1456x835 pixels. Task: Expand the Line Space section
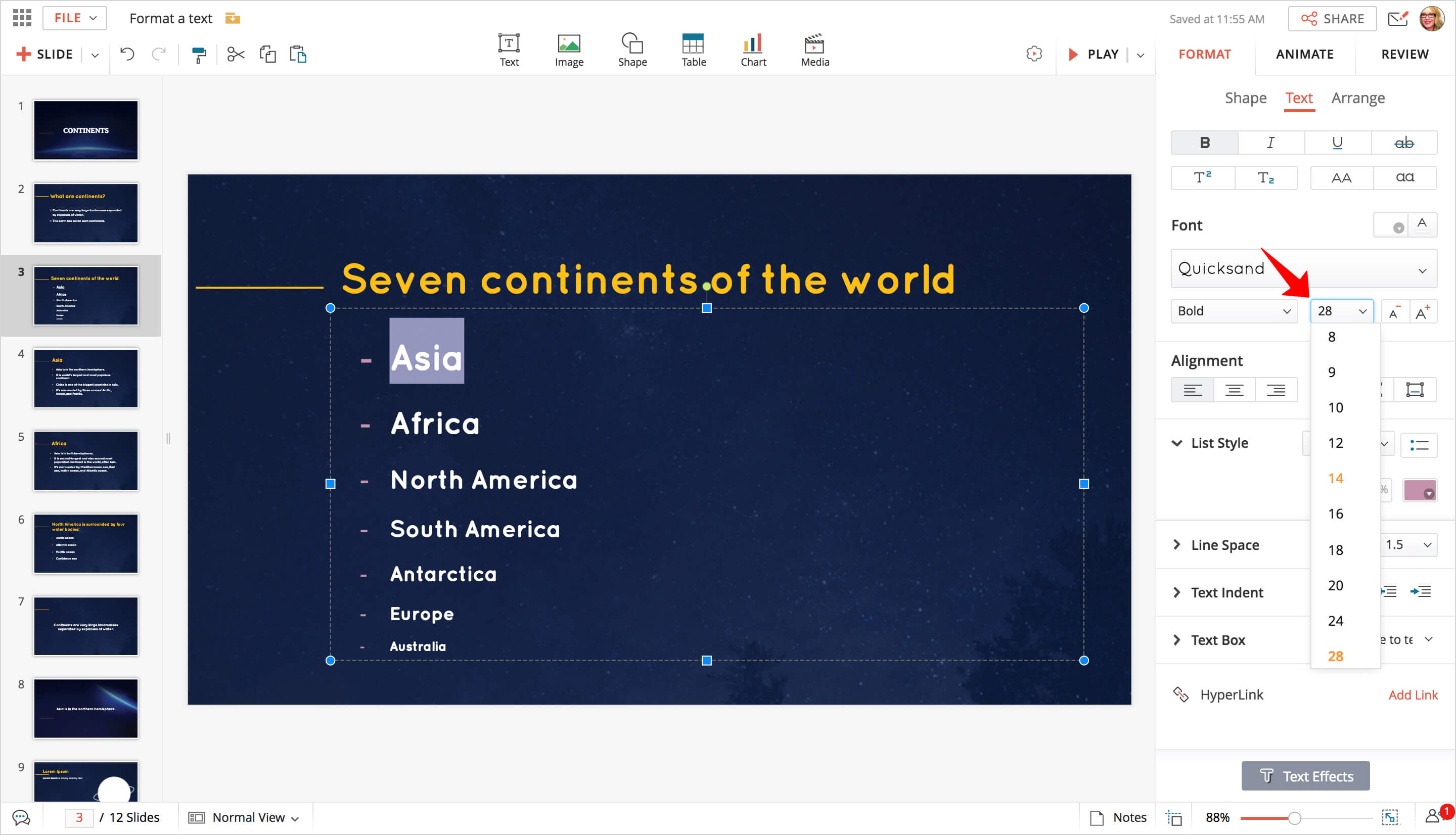tap(1177, 544)
